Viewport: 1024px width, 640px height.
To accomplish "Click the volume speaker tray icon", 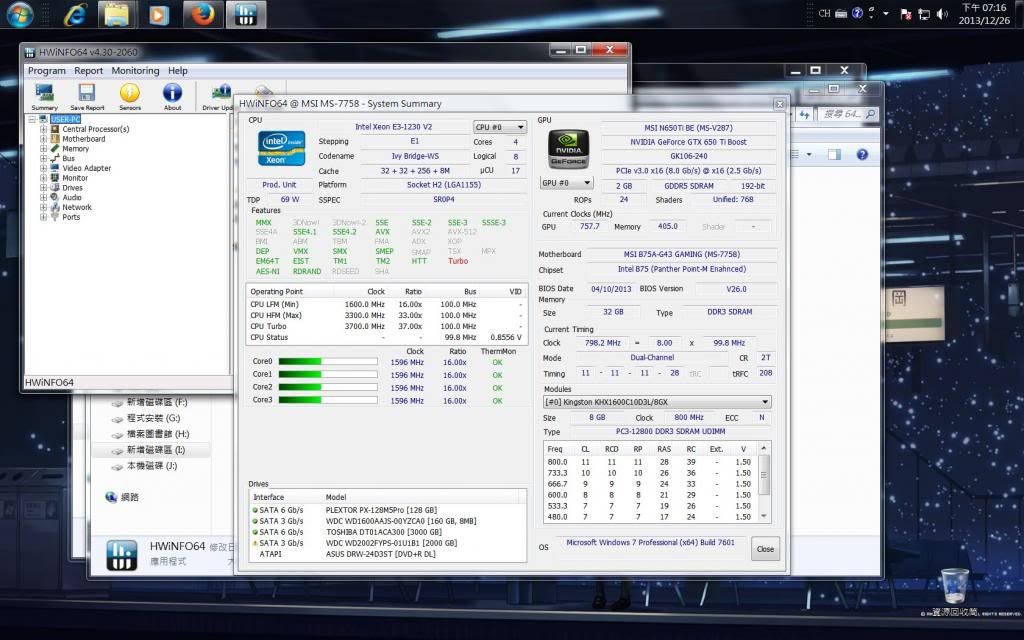I will (941, 14).
